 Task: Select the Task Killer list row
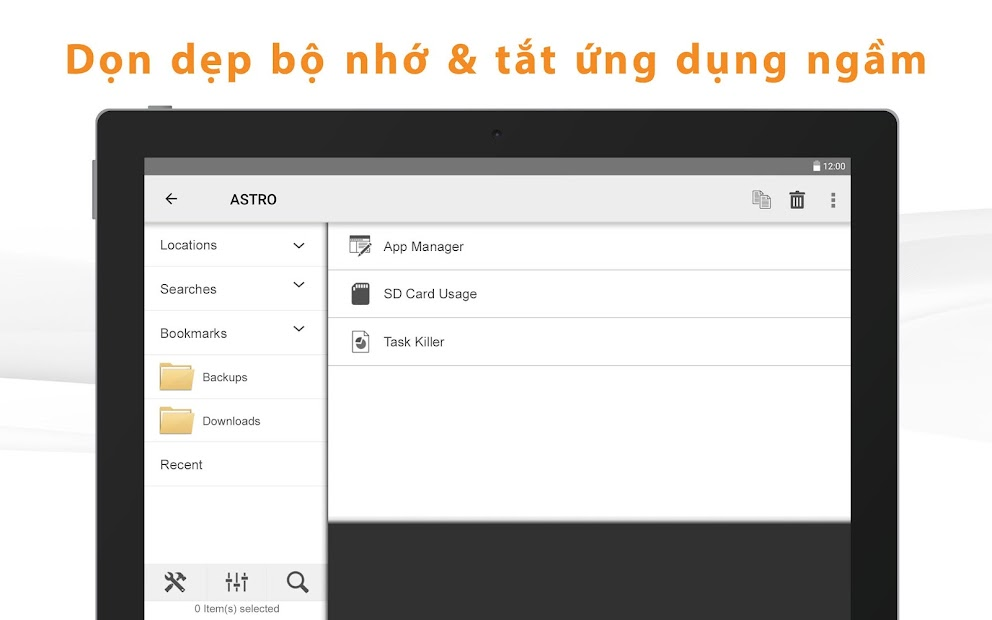click(x=590, y=341)
